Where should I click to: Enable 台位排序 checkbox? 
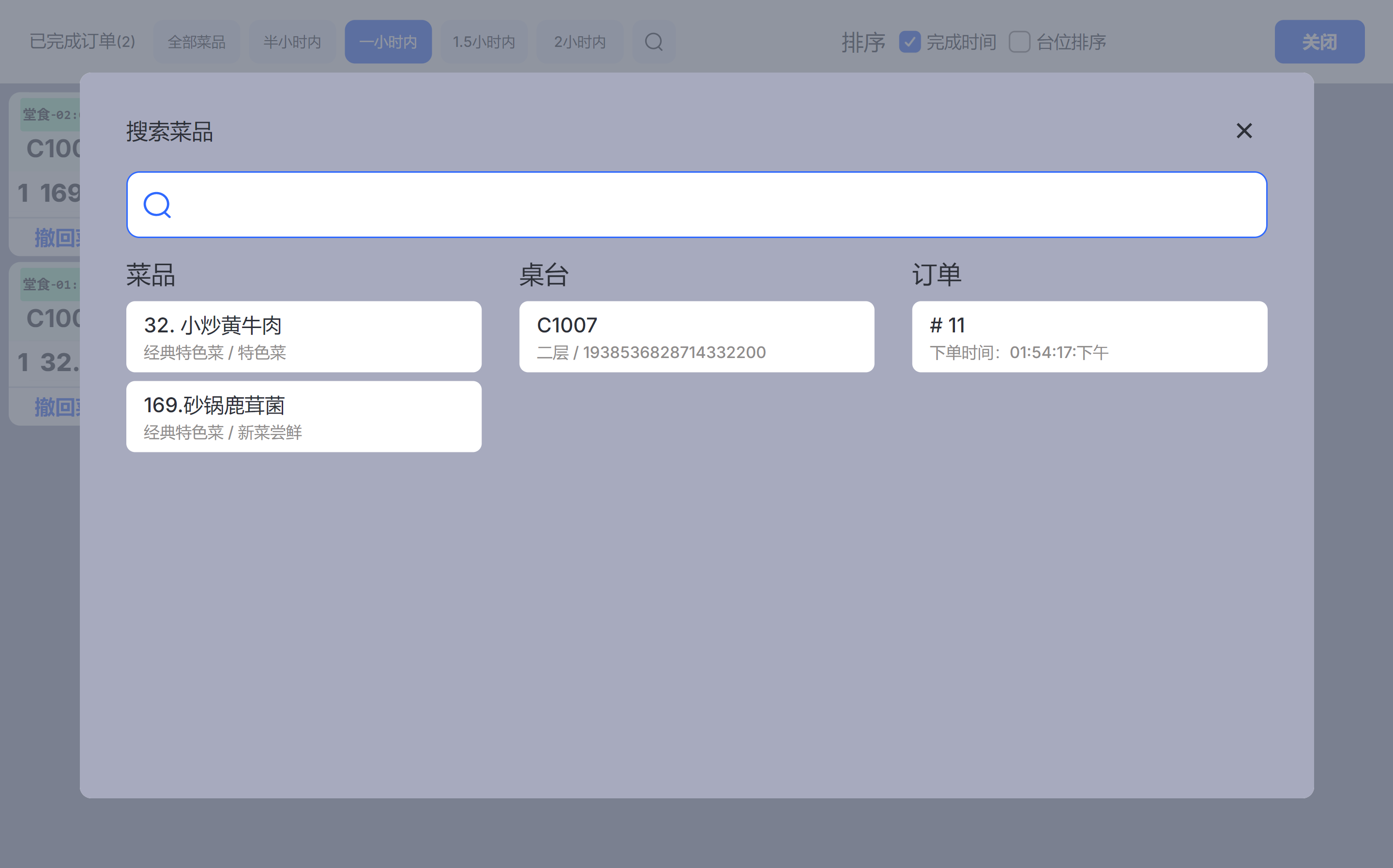click(x=1019, y=42)
